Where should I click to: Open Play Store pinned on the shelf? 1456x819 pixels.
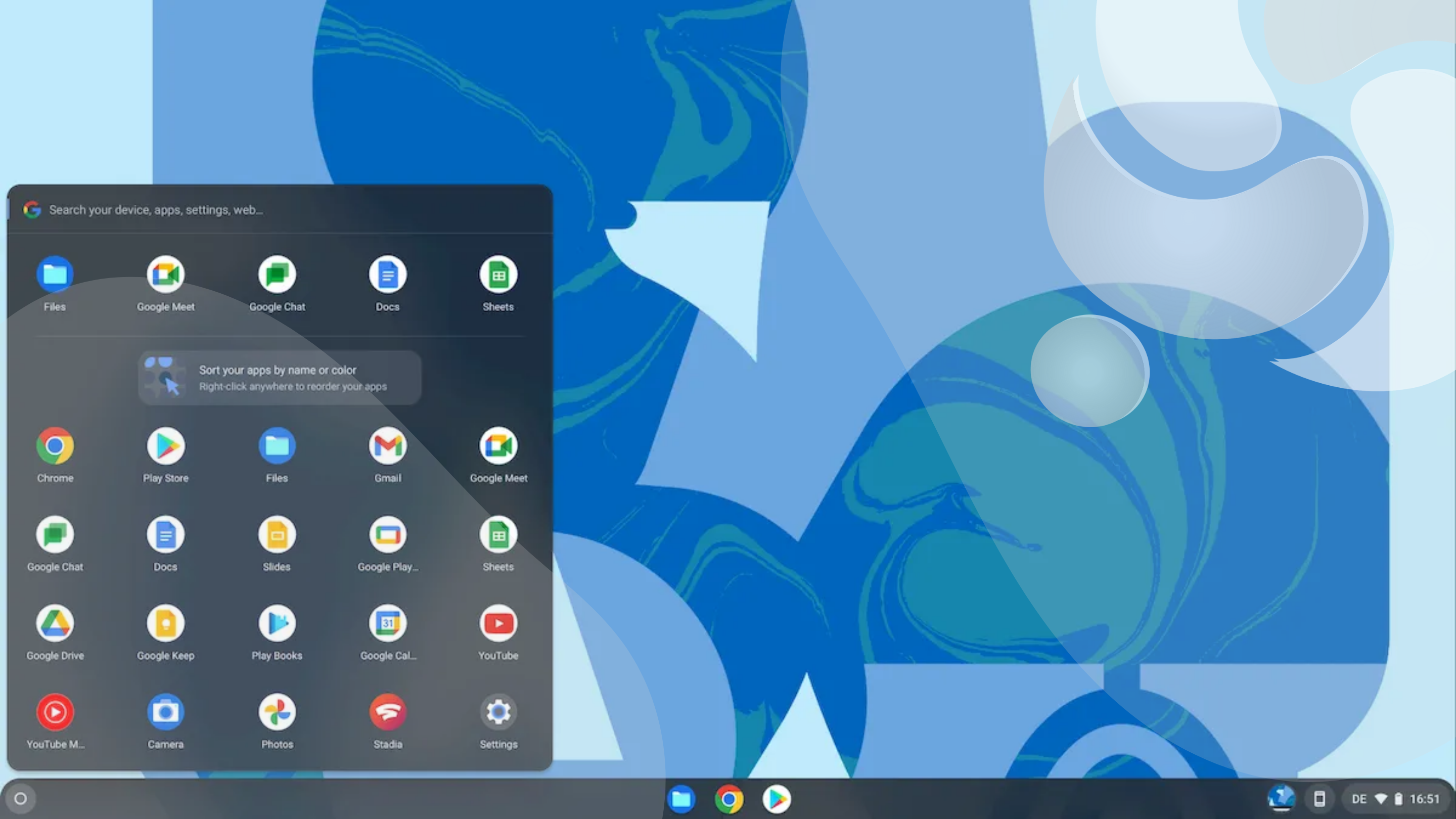(777, 799)
